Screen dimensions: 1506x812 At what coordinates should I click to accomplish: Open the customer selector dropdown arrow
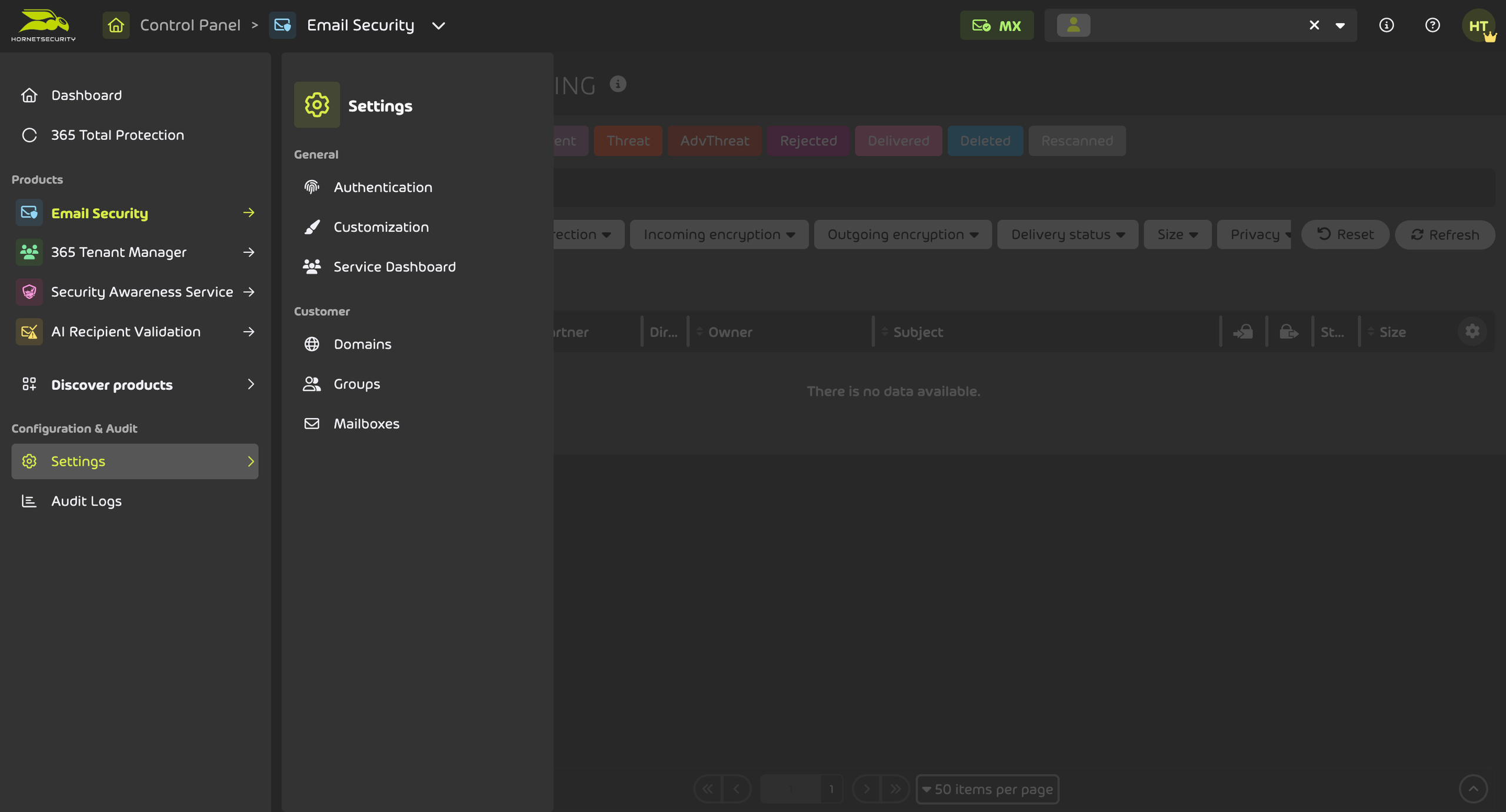pyautogui.click(x=1340, y=25)
